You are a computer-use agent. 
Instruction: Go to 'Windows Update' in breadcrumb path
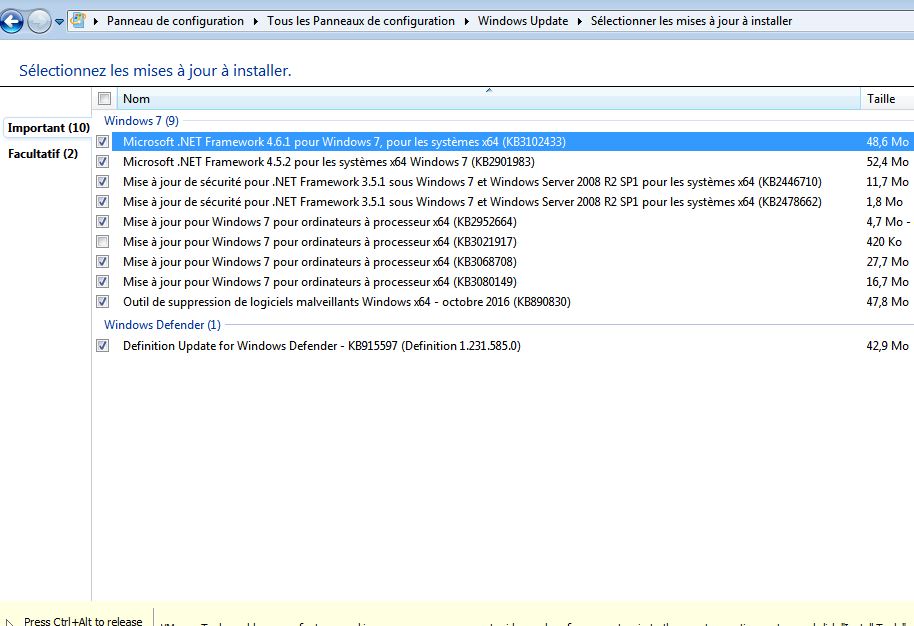pyautogui.click(x=522, y=21)
